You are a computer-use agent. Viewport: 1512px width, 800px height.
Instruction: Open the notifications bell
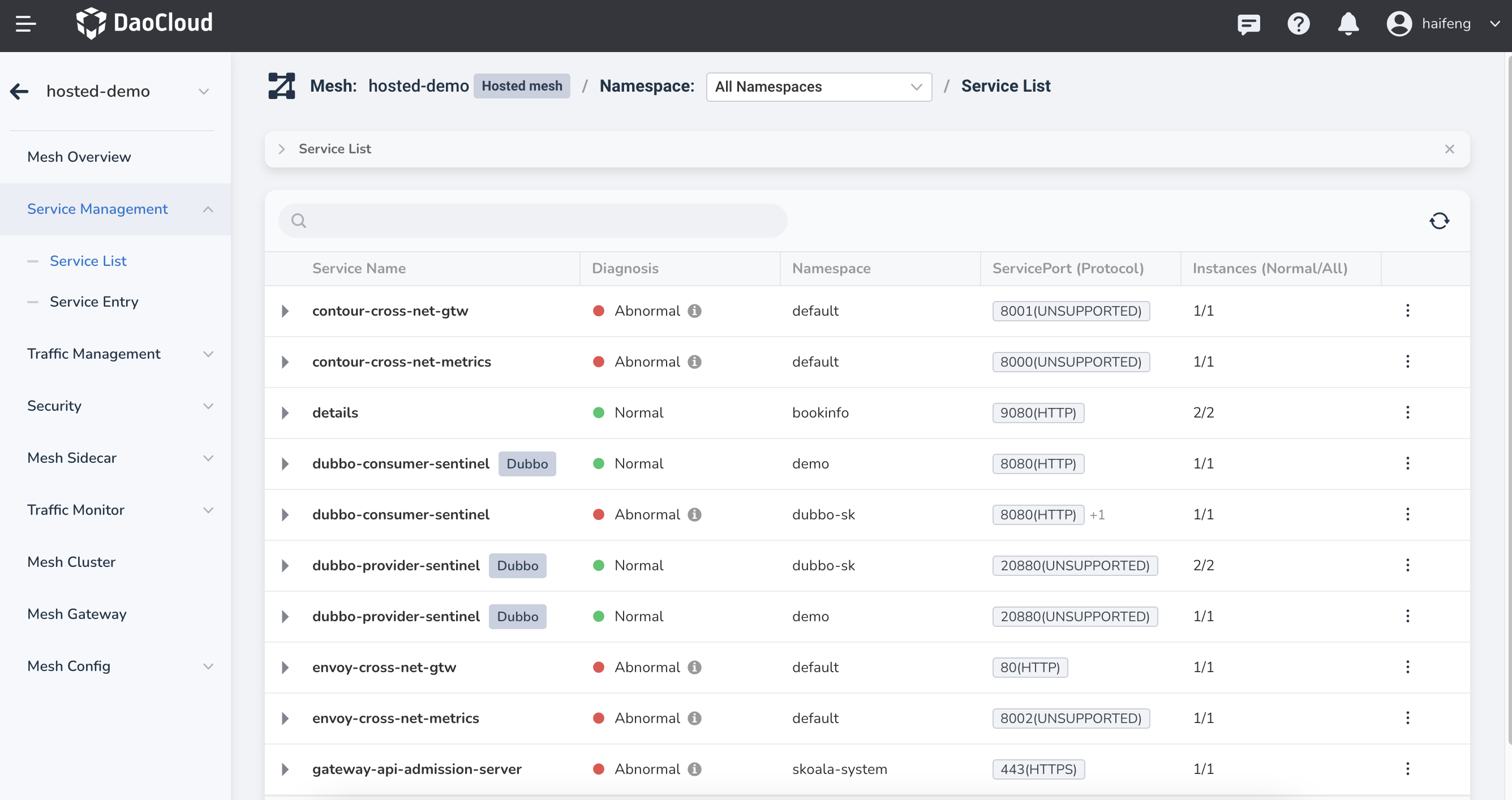1348,24
